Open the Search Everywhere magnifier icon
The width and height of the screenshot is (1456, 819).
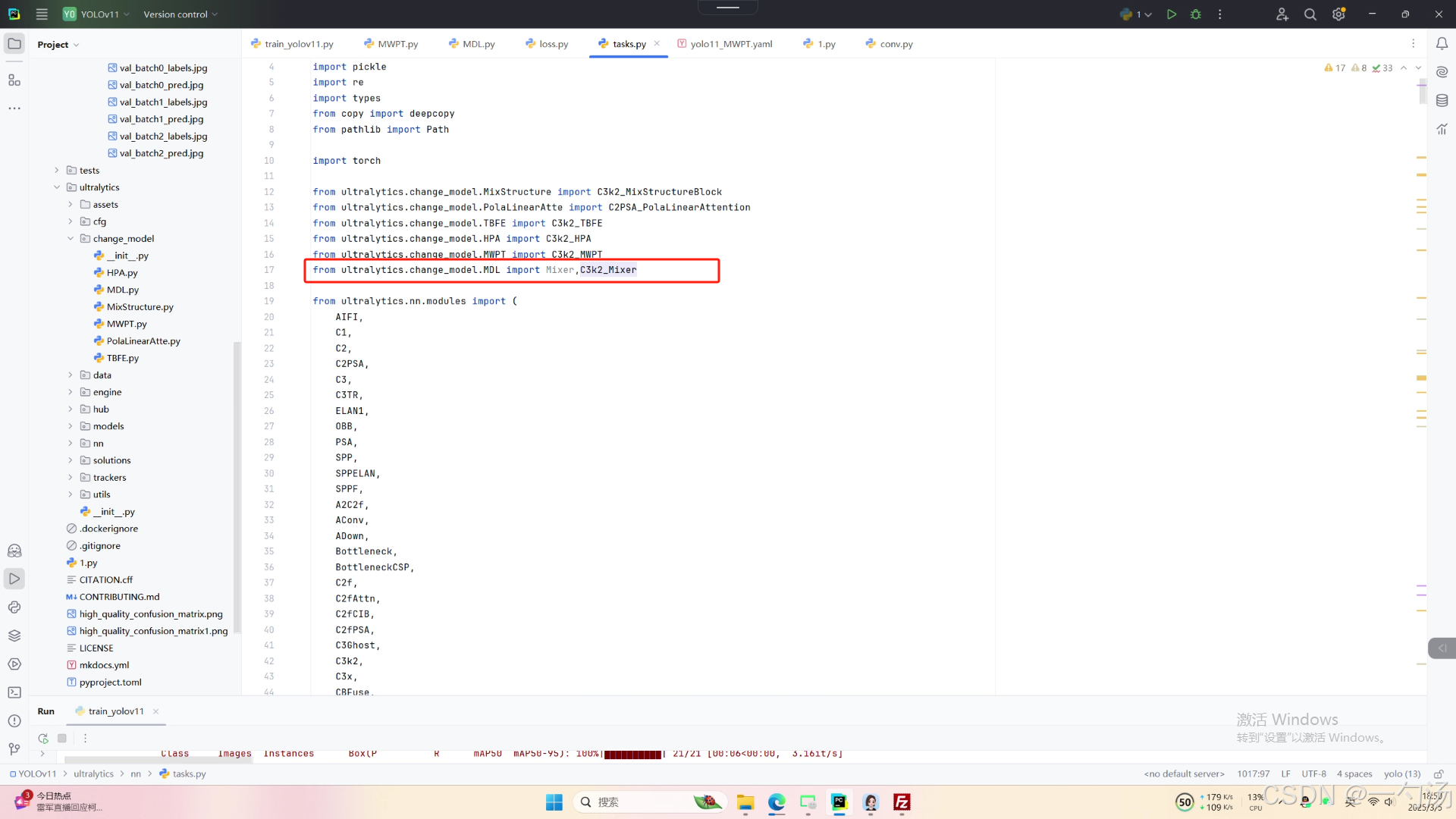pos(1310,14)
